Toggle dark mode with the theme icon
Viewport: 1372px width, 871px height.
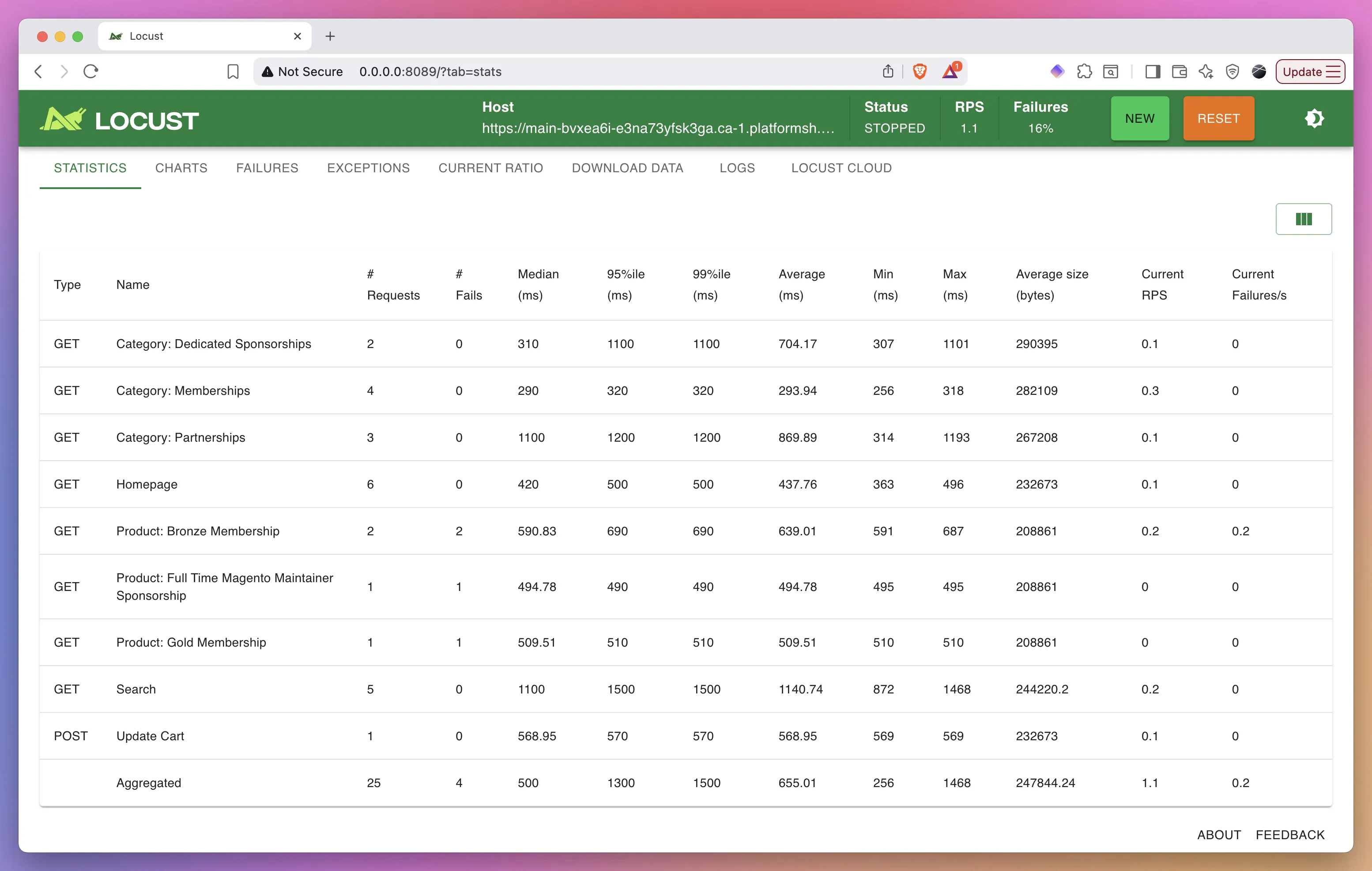coord(1314,118)
